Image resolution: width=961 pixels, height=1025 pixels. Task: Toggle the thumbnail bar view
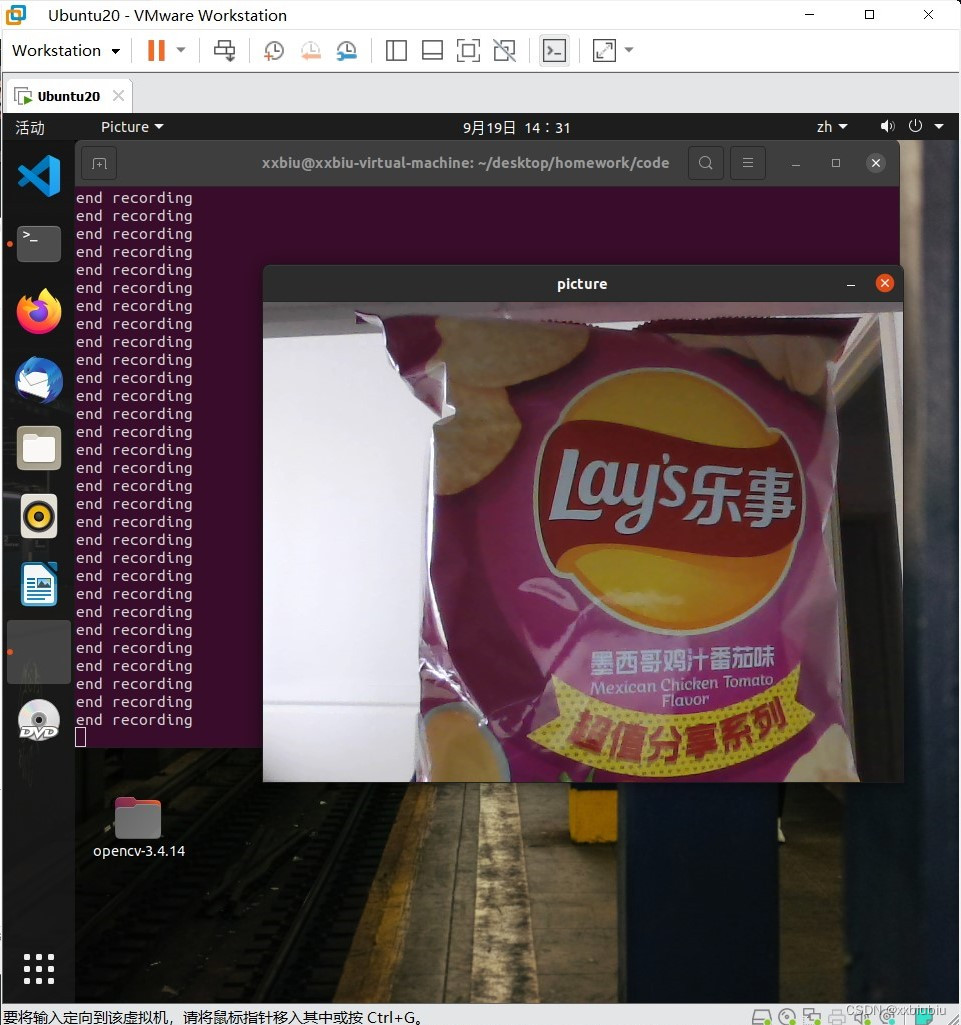click(x=432, y=50)
